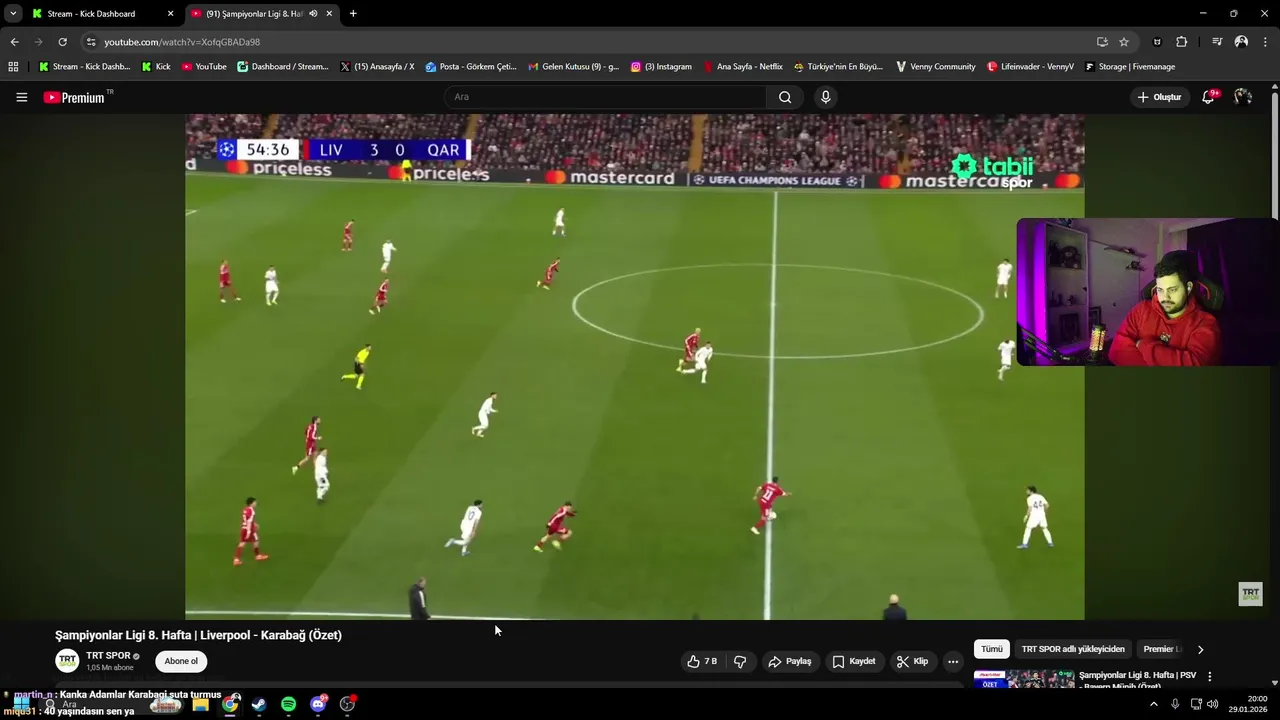The width and height of the screenshot is (1280, 720).
Task: Open the YouTube account avatar menu
Action: coord(1243,97)
